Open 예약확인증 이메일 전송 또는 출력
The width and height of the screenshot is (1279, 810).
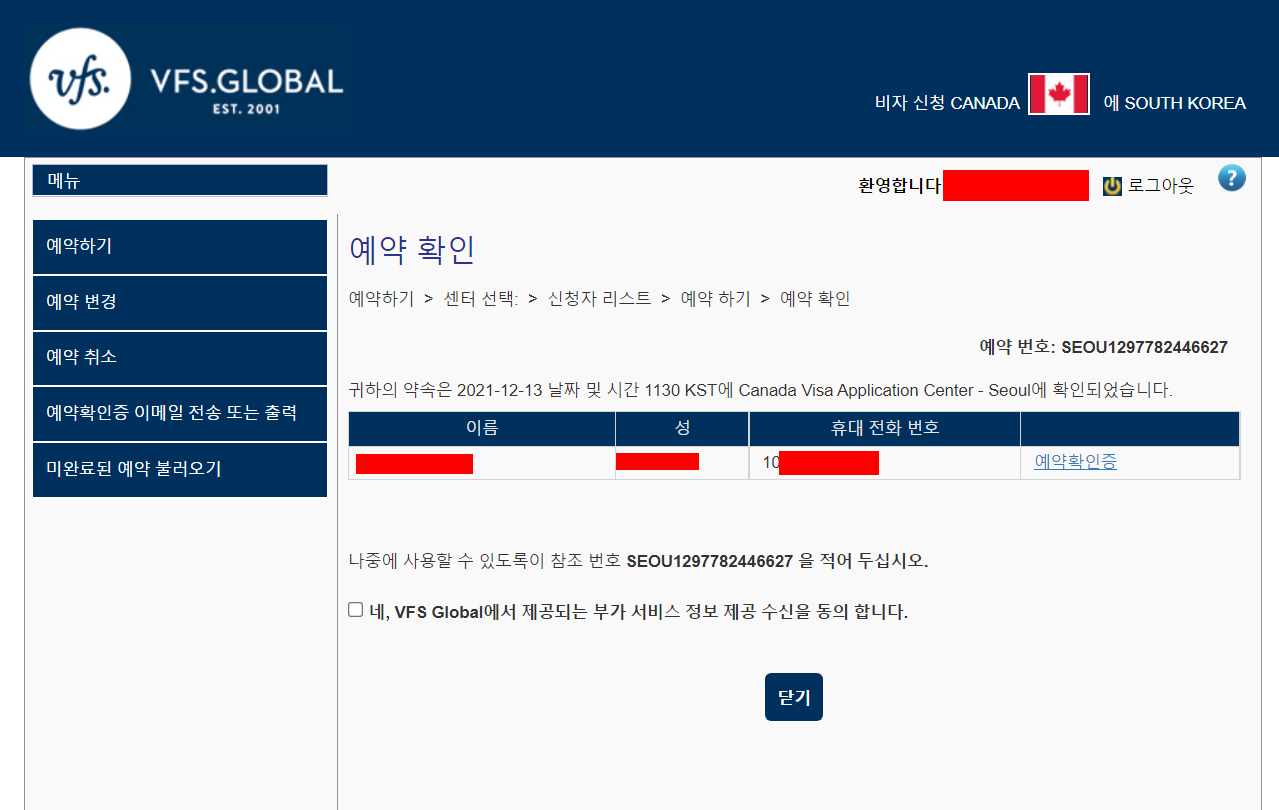click(180, 413)
